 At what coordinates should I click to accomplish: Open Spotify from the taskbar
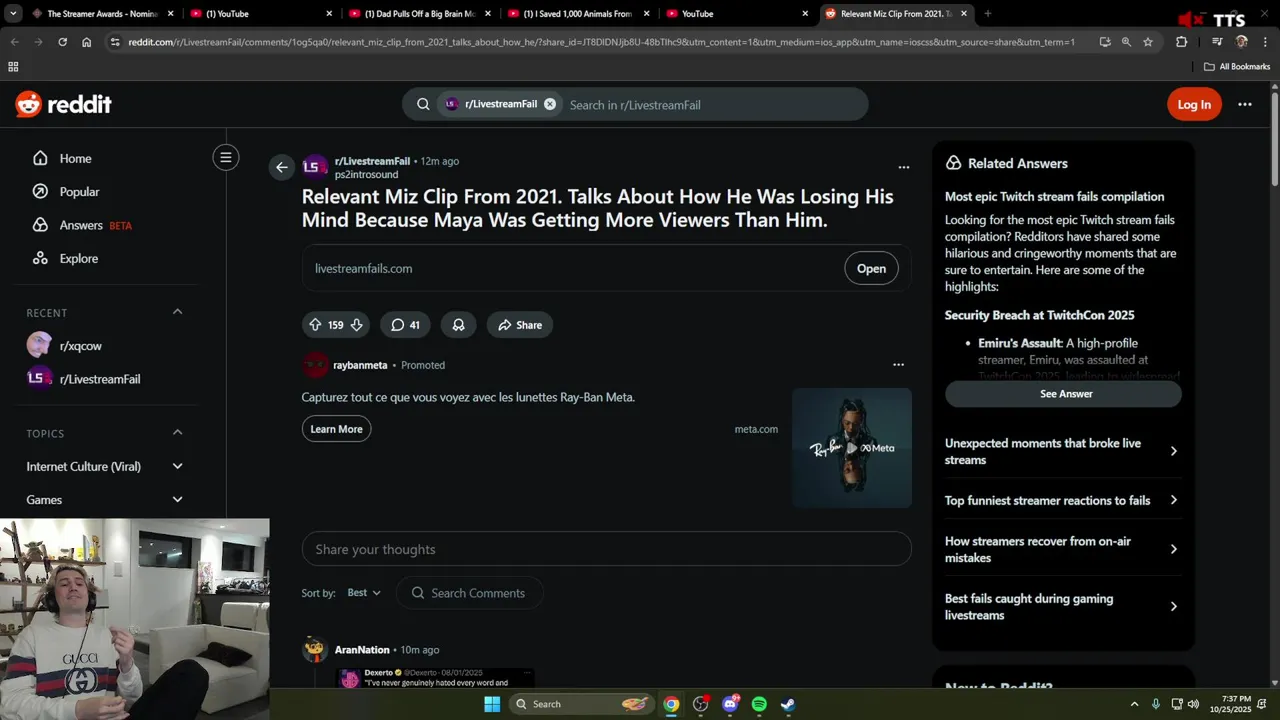point(759,704)
